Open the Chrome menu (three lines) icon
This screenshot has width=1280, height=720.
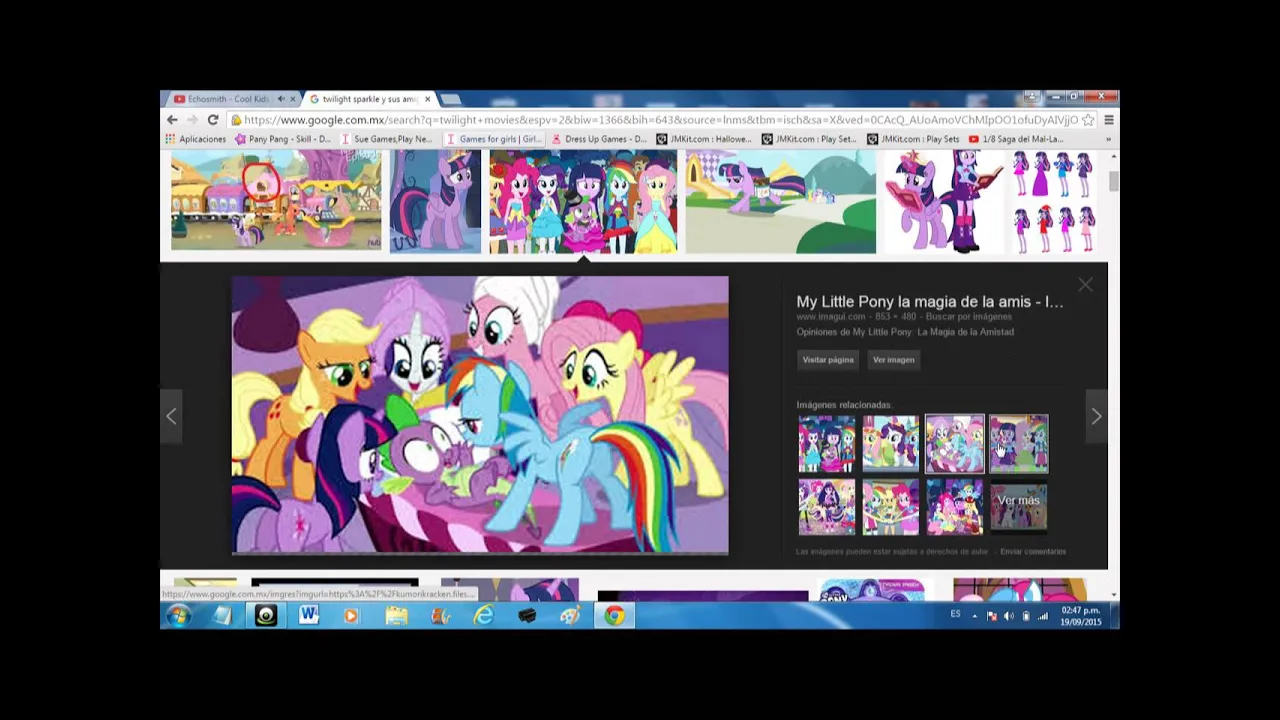pos(1108,120)
